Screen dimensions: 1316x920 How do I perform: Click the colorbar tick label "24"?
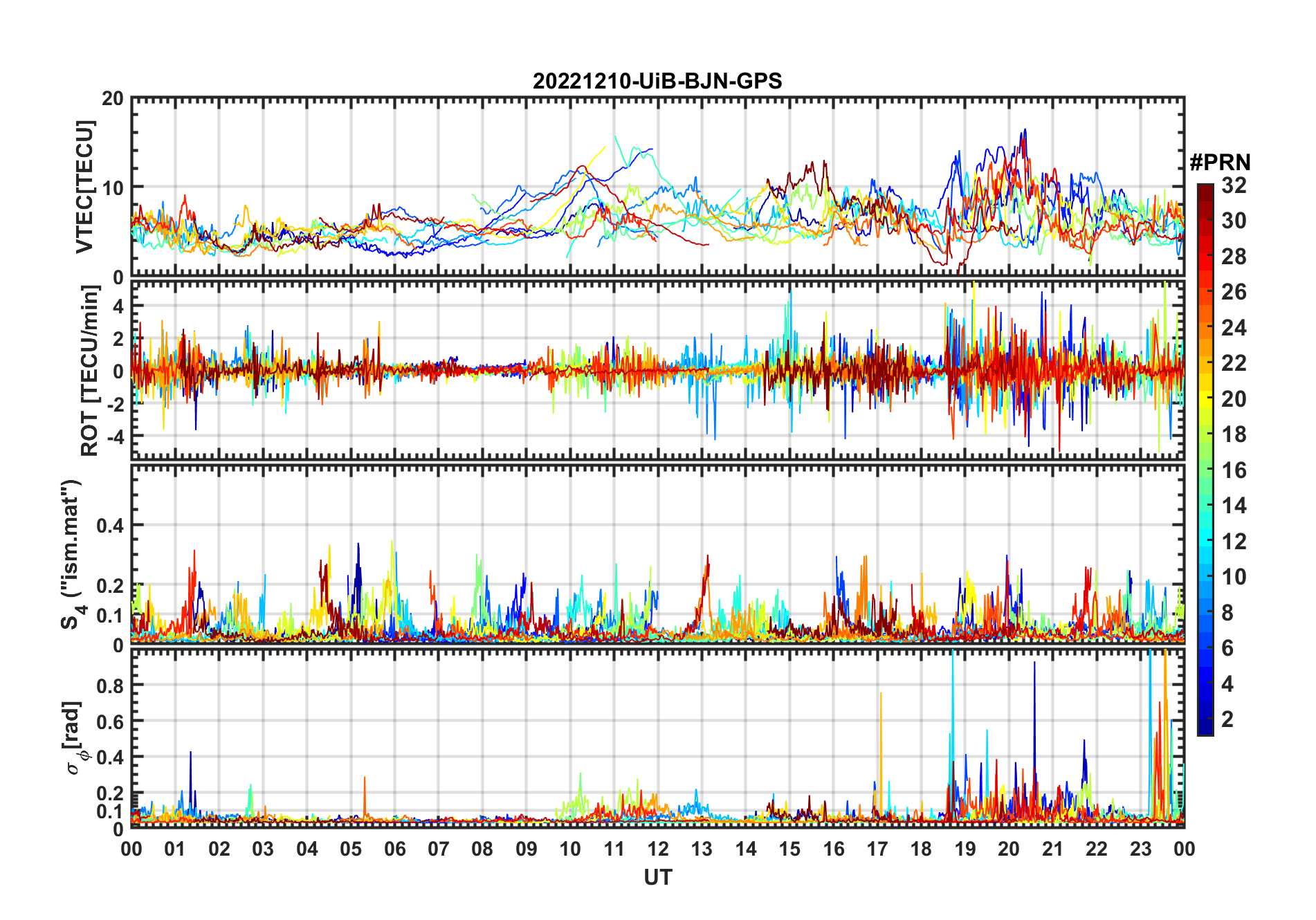(x=1234, y=328)
